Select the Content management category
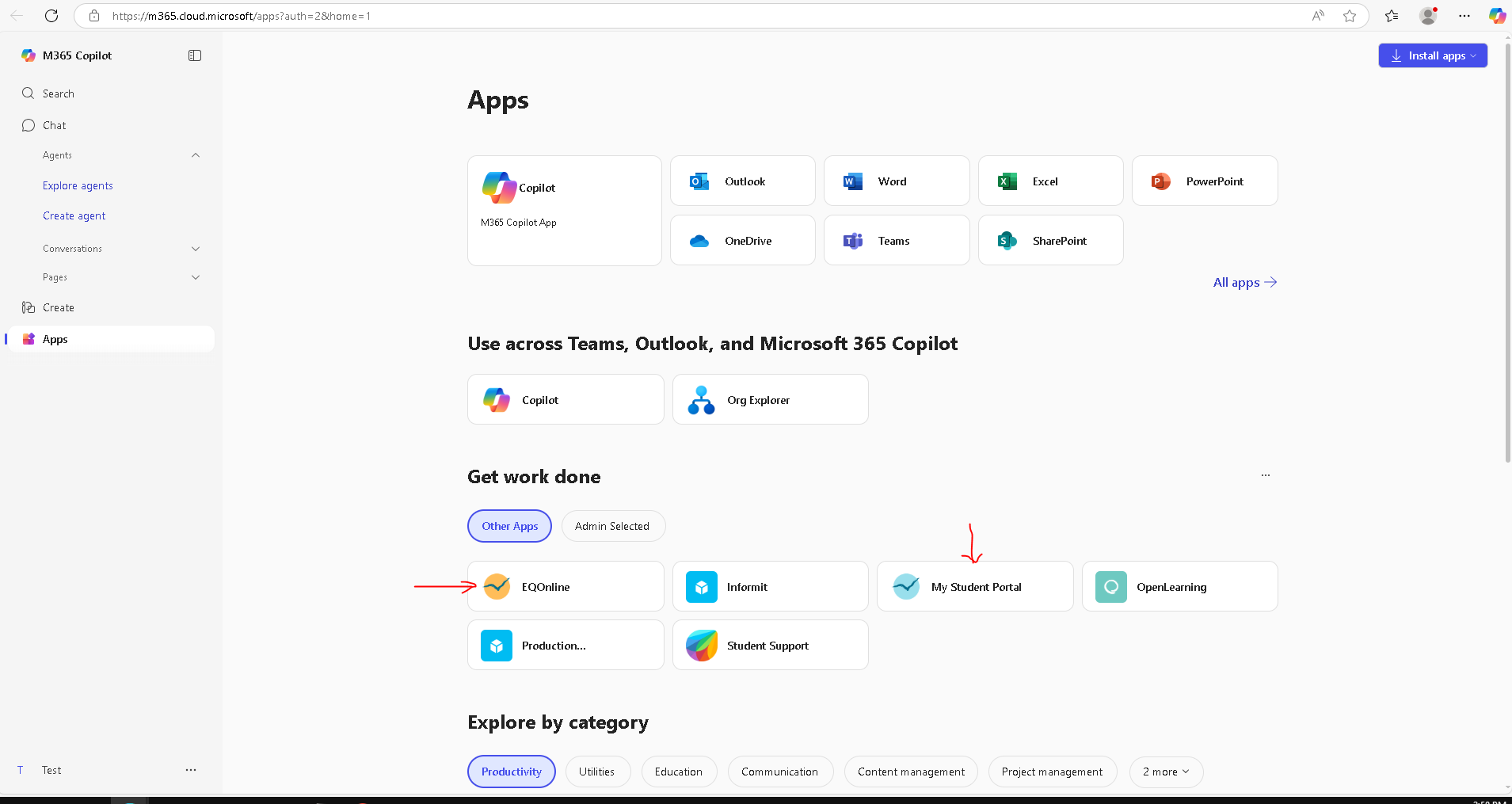 (911, 772)
